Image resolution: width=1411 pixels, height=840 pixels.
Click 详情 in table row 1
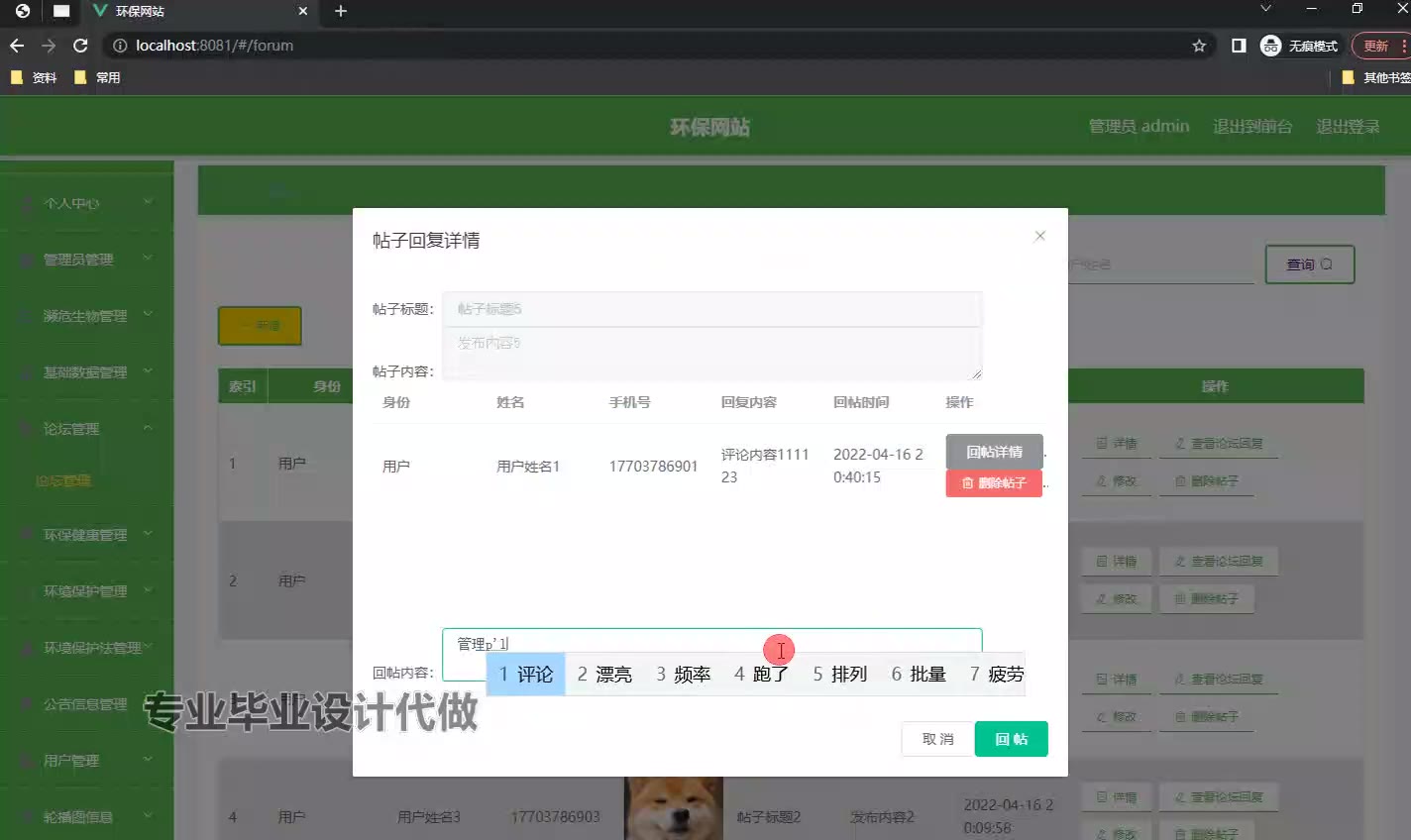tap(1117, 444)
